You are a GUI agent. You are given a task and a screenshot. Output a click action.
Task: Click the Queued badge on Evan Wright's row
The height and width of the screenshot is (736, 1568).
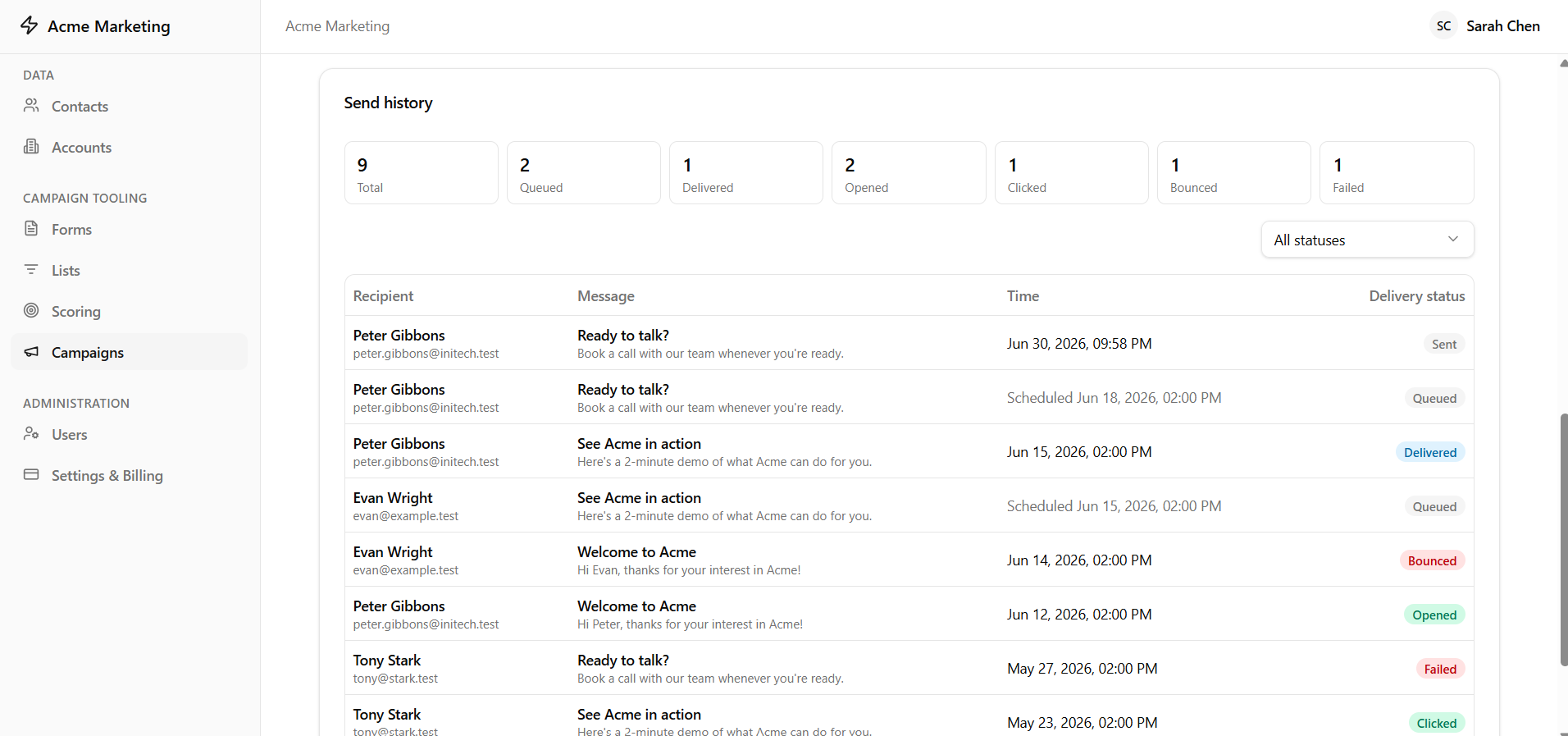coord(1434,507)
